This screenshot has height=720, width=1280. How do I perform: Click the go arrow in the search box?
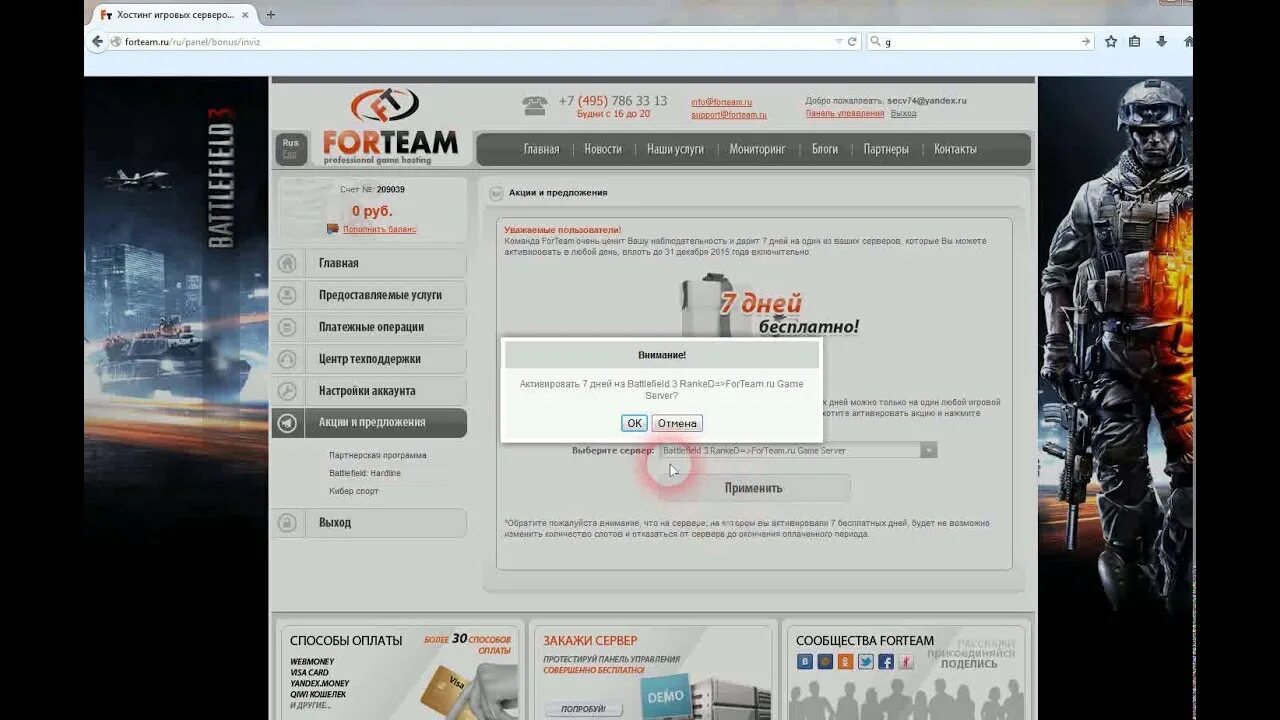click(1085, 42)
